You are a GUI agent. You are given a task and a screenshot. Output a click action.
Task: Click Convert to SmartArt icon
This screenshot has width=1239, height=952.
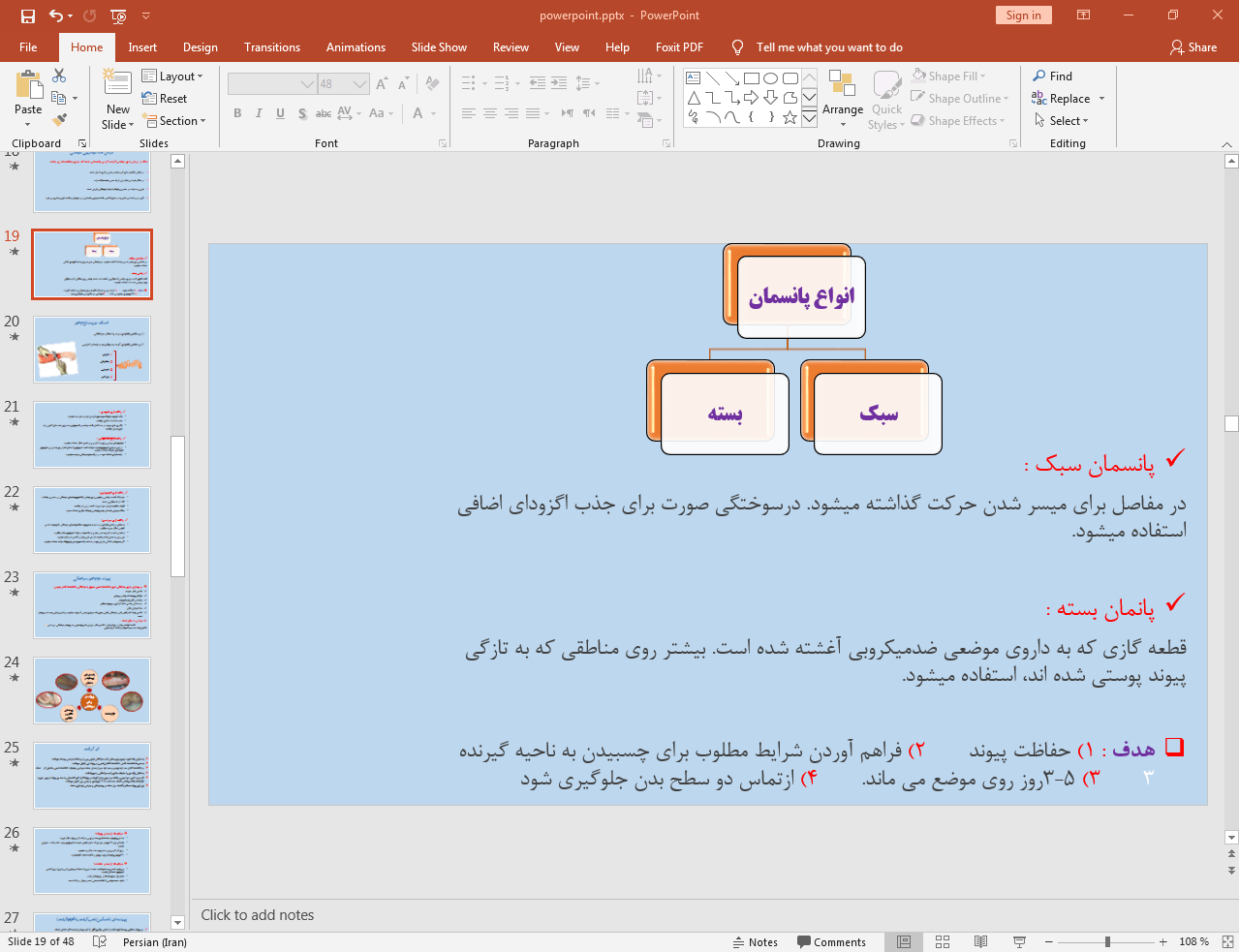[x=650, y=120]
